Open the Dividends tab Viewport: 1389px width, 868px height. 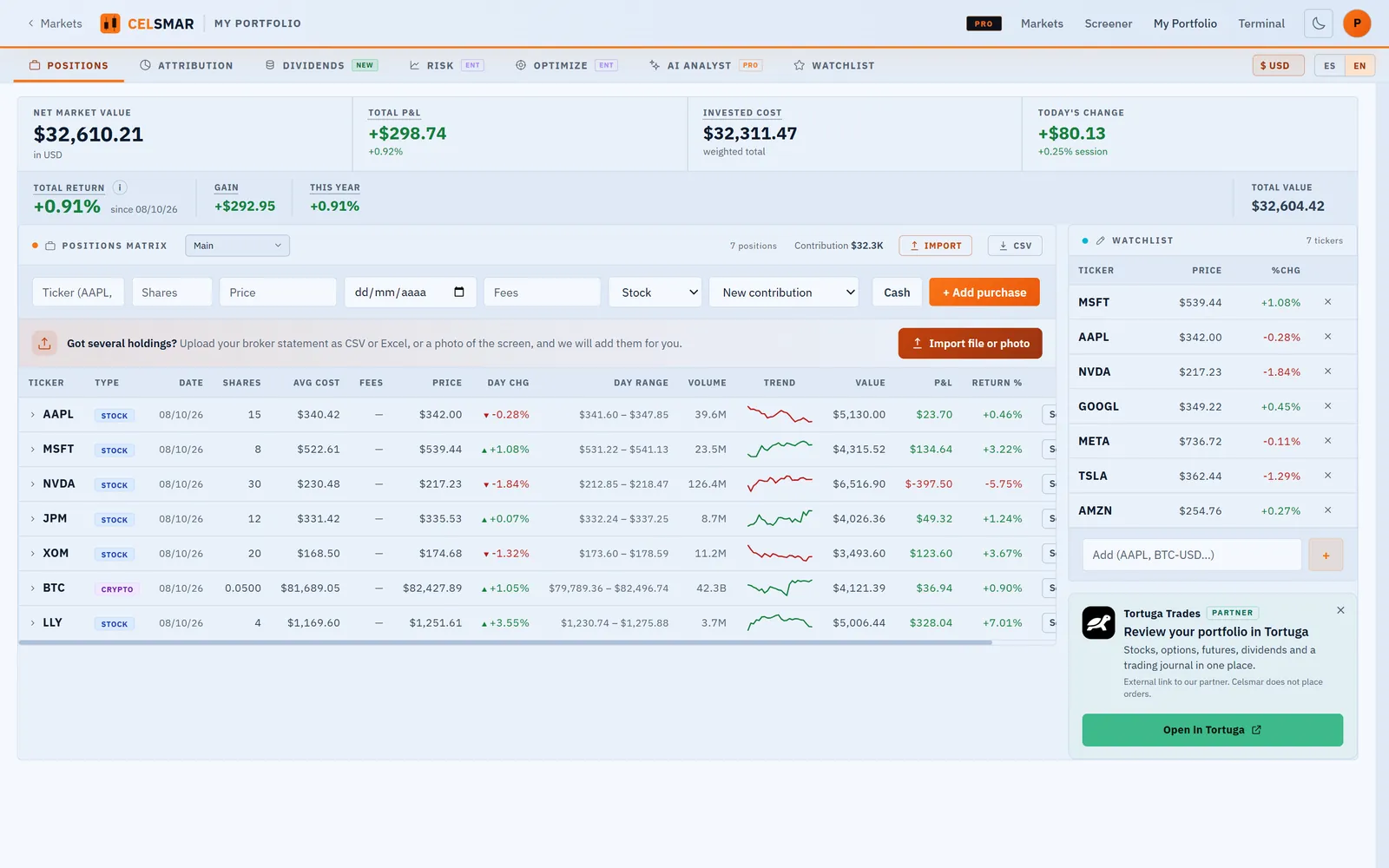tap(320, 65)
